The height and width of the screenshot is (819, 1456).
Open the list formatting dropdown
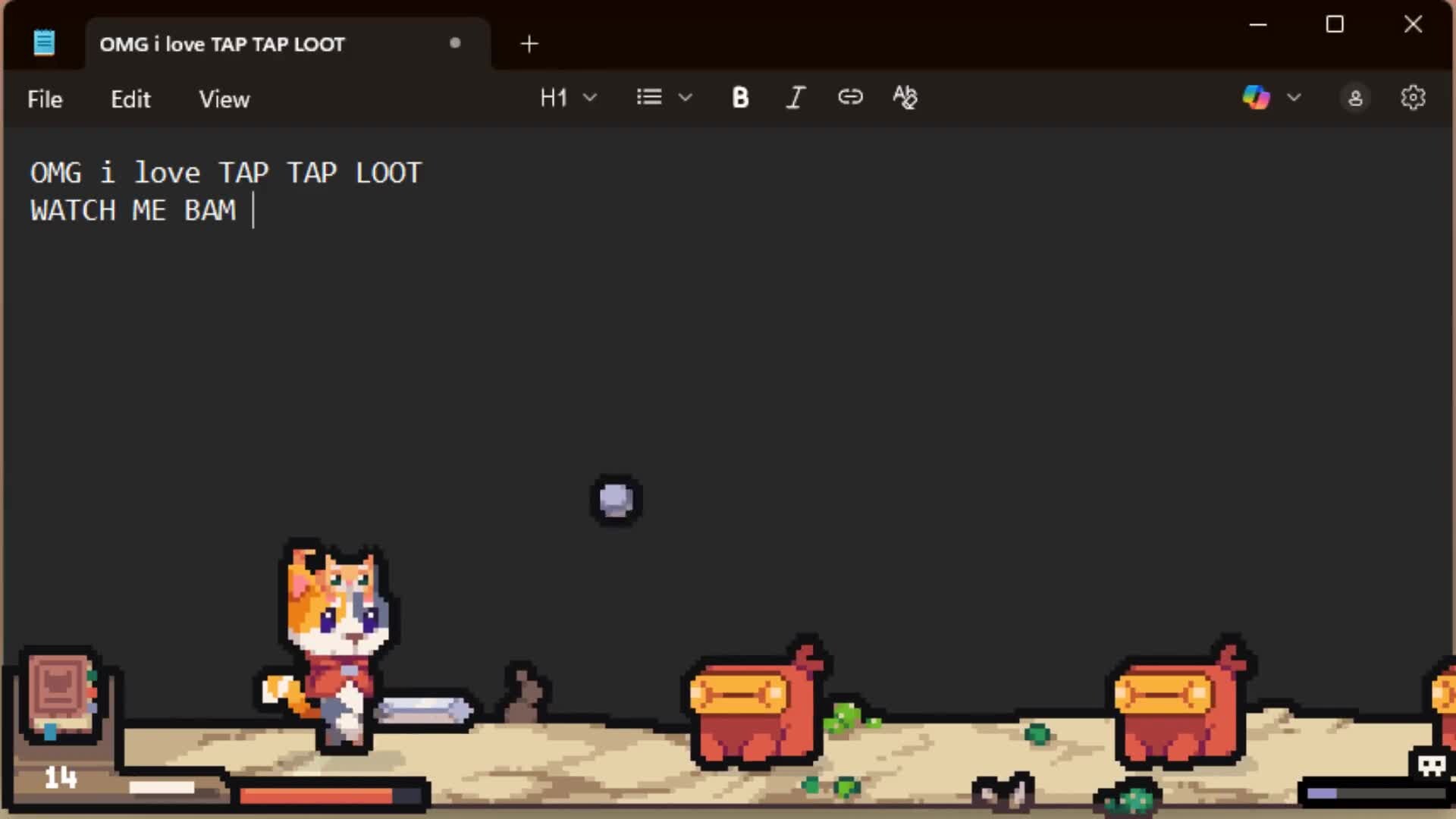click(x=664, y=97)
